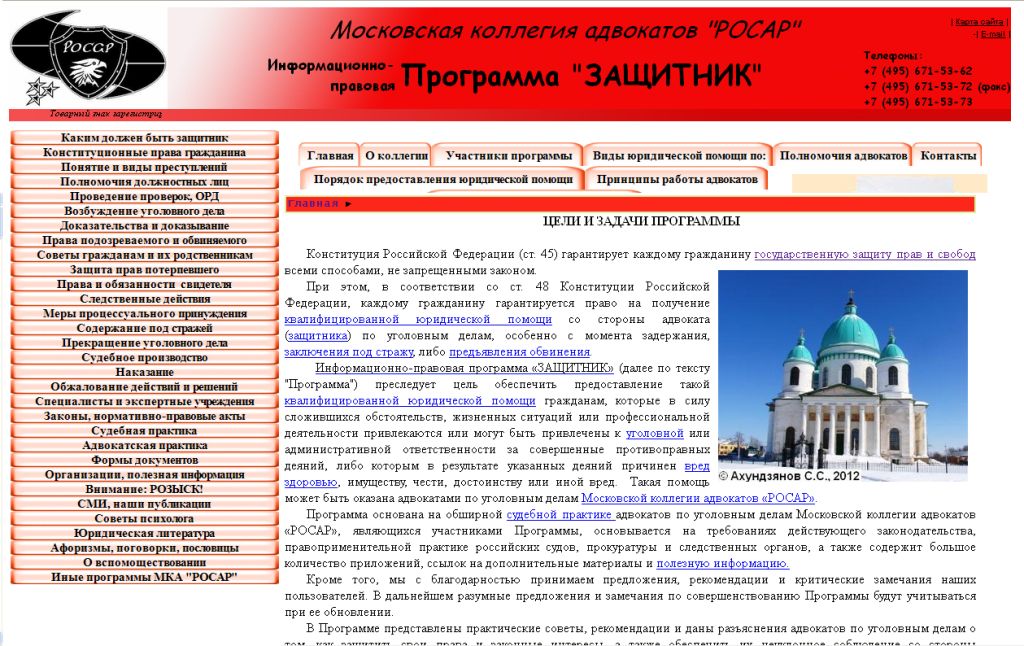
Task: Open Специалисты и экспертные учреждения
Action: click(x=144, y=401)
